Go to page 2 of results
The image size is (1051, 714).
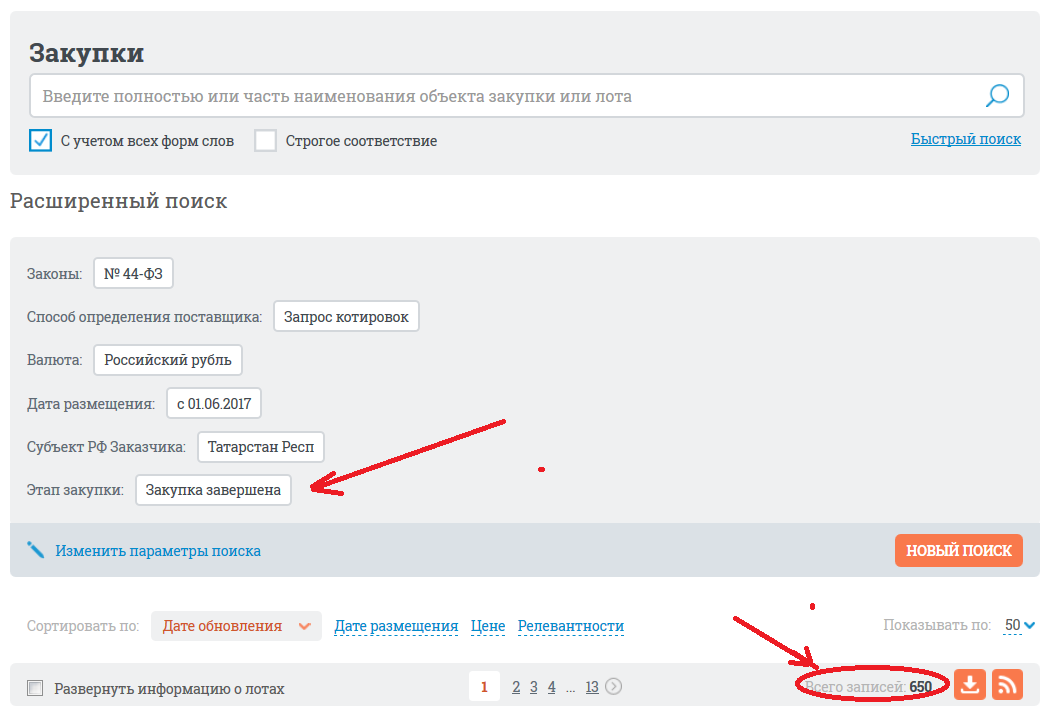(x=516, y=686)
